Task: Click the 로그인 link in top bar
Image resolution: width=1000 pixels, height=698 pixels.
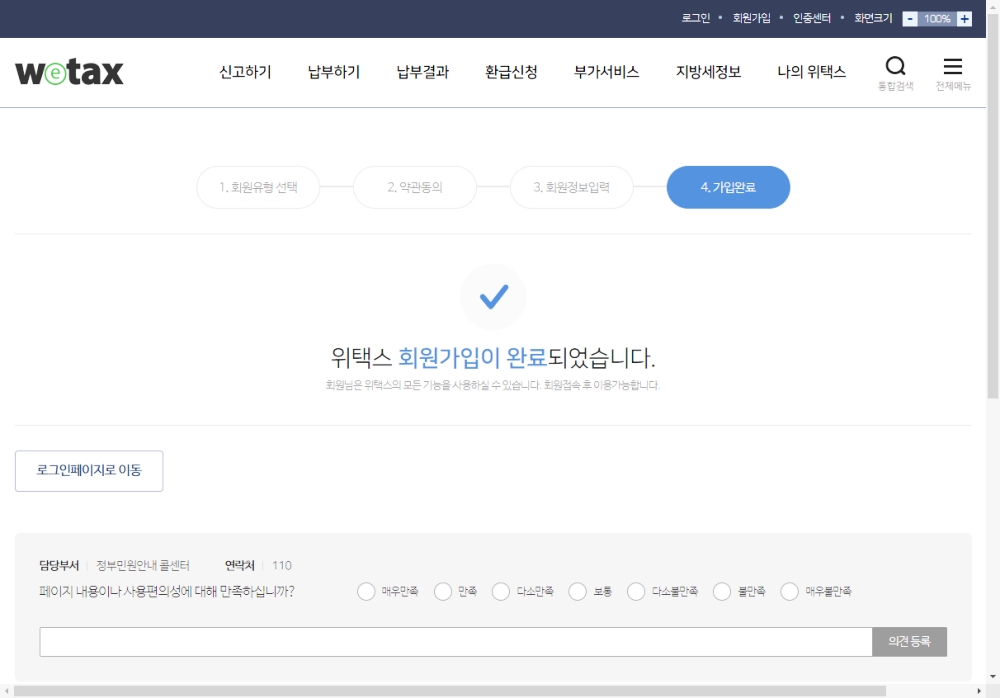Action: coord(695,19)
